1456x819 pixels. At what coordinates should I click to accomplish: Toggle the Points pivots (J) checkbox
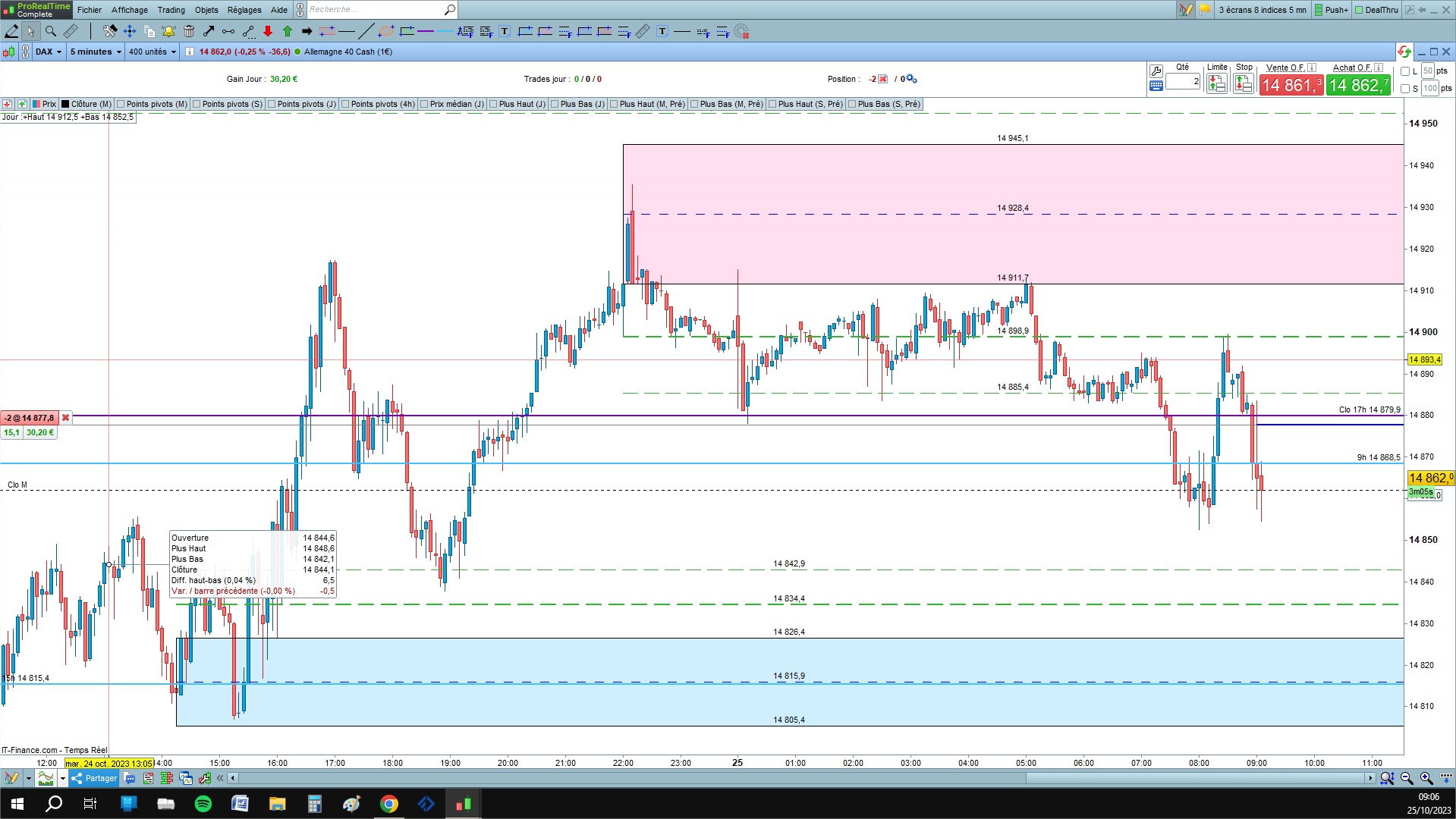(x=272, y=104)
